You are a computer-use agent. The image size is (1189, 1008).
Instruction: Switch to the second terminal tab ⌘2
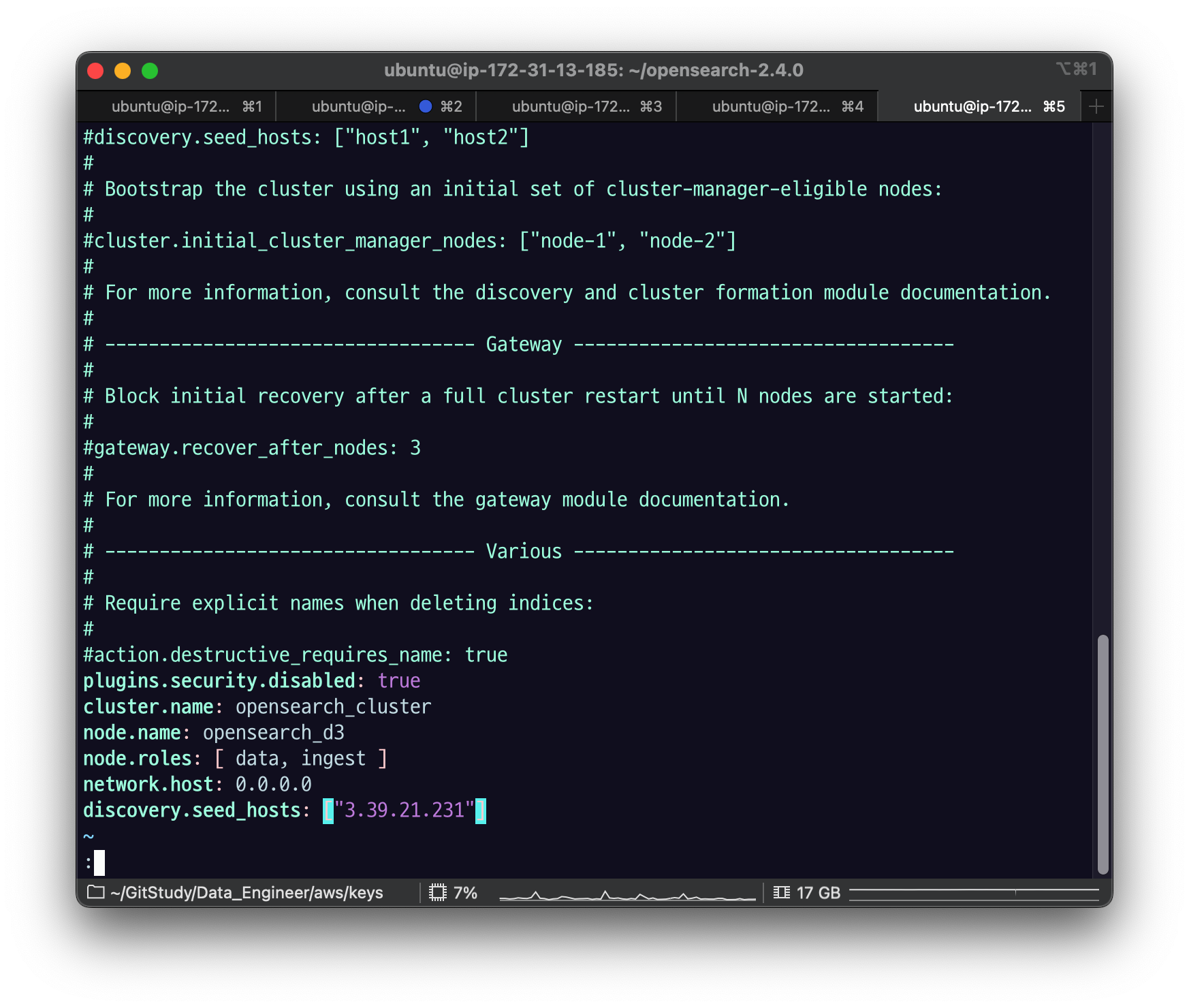[377, 106]
